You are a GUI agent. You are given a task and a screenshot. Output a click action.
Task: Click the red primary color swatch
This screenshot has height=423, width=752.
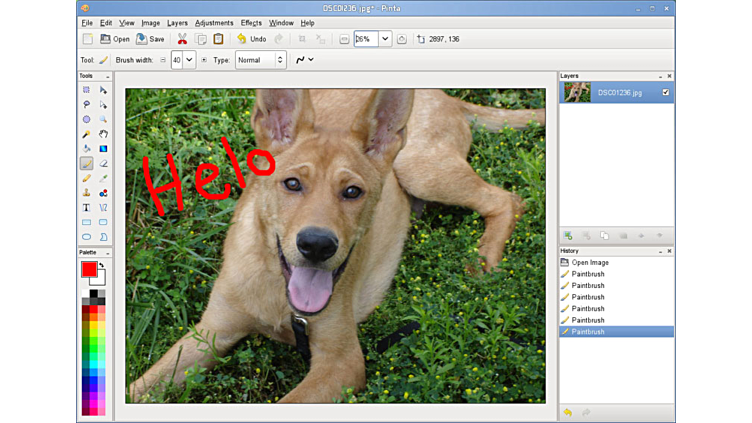click(89, 270)
